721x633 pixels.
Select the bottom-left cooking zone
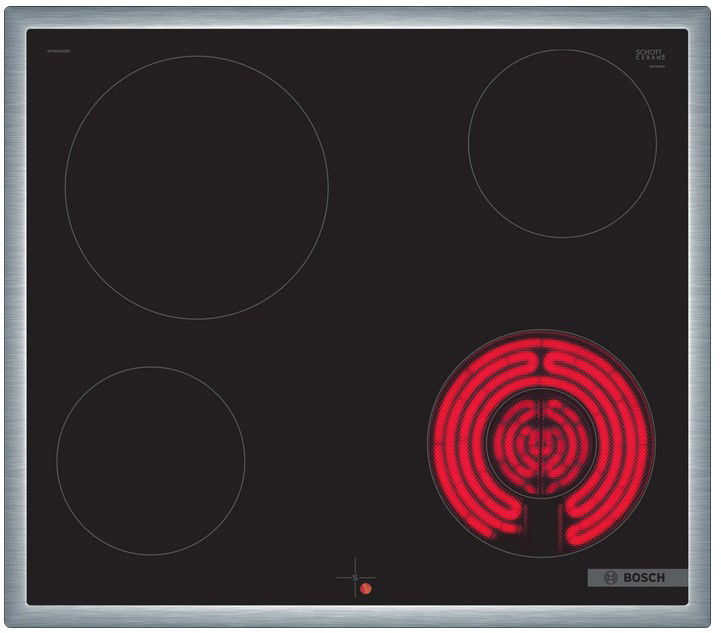pyautogui.click(x=151, y=460)
